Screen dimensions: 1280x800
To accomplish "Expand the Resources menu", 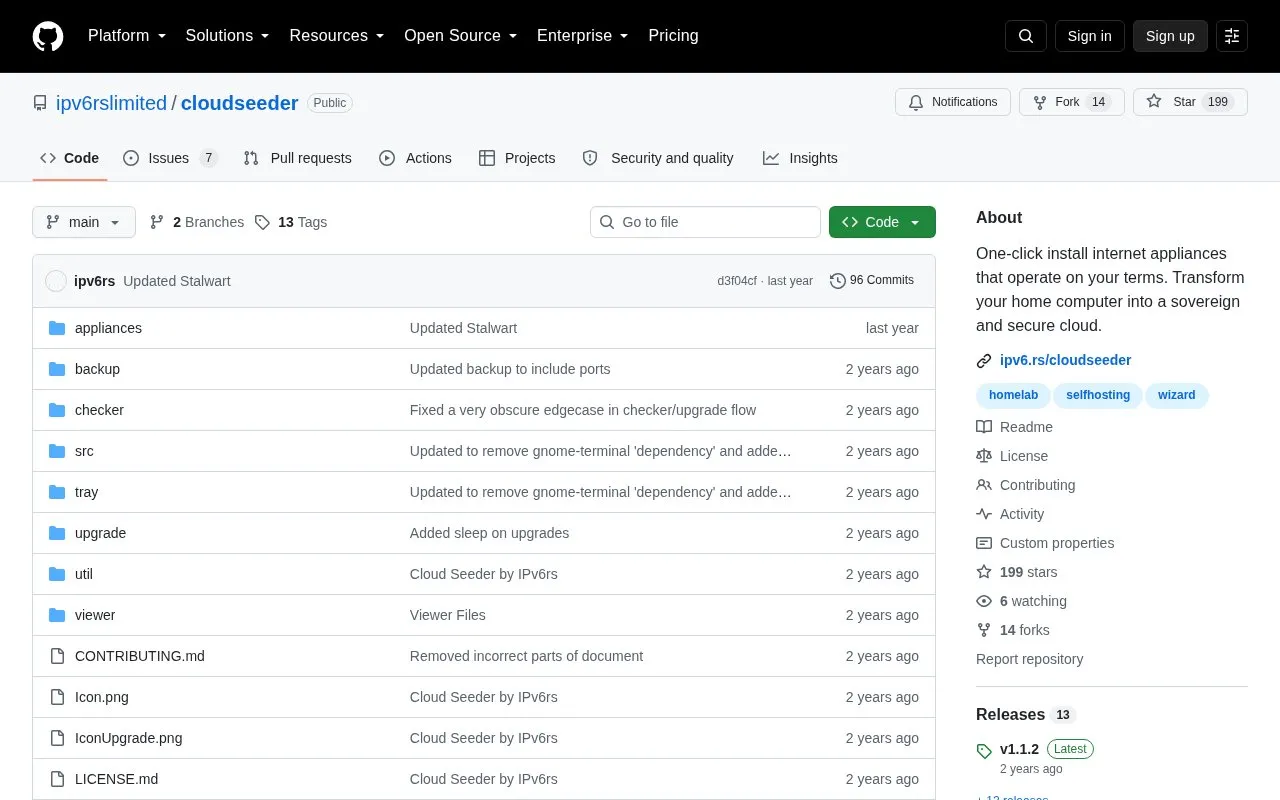I will click(337, 36).
